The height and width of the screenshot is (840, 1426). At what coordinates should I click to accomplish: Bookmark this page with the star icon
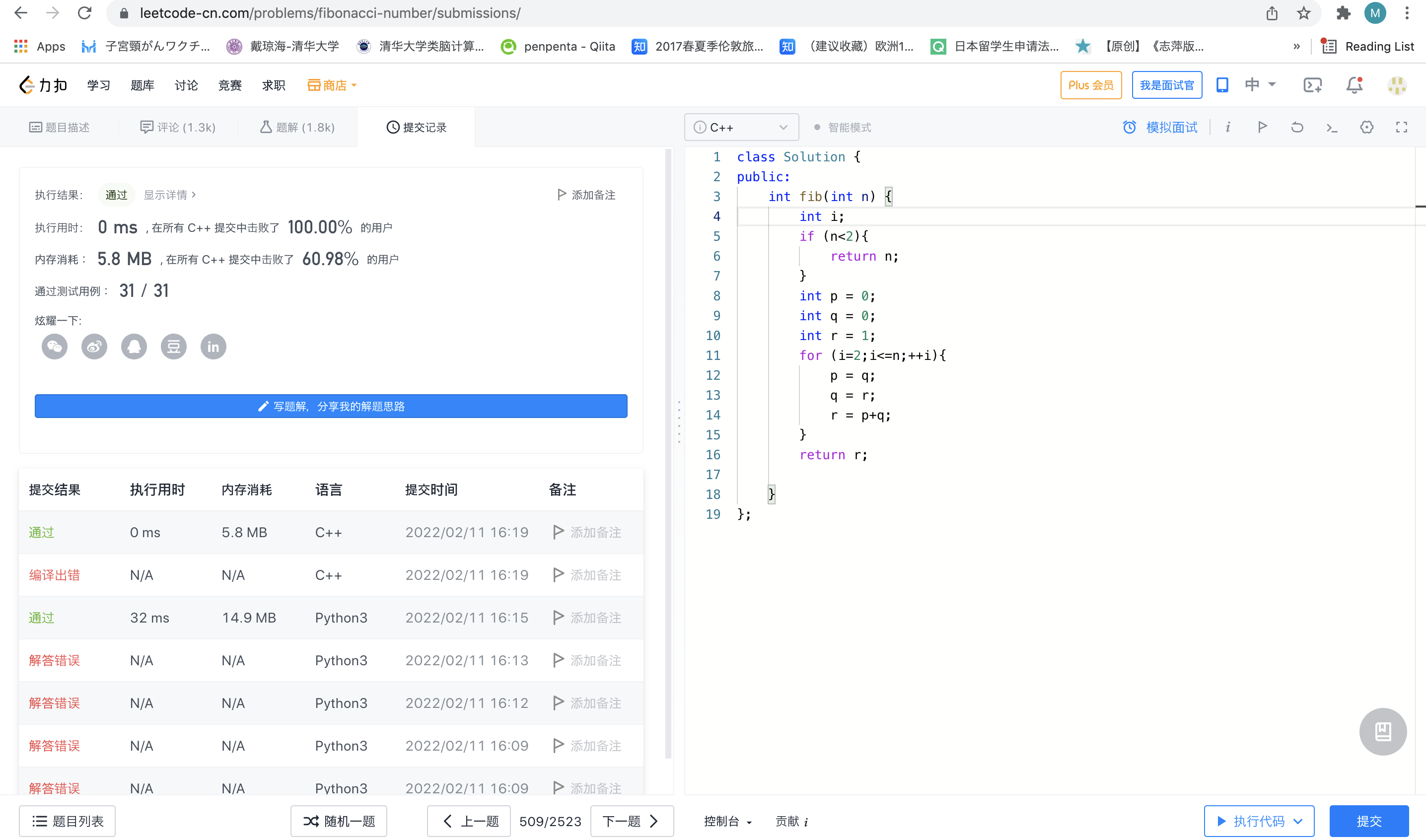coord(1304,13)
